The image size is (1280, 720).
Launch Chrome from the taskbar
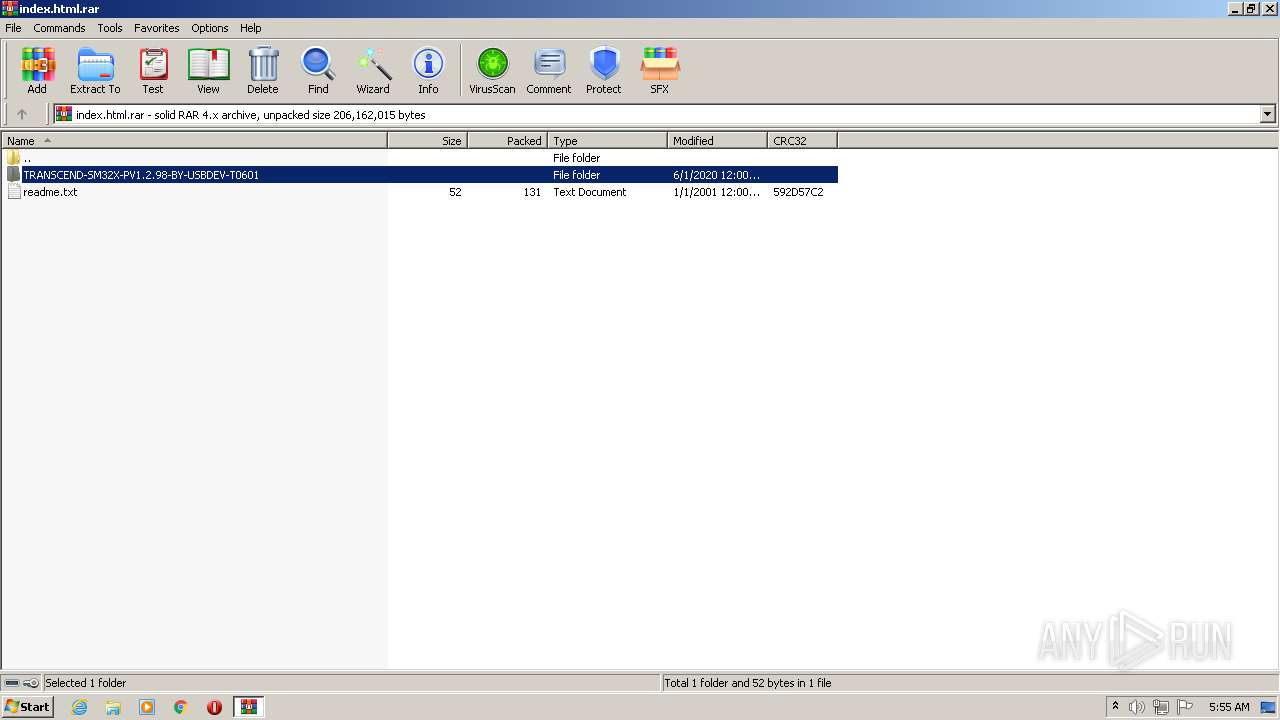pyautogui.click(x=181, y=707)
